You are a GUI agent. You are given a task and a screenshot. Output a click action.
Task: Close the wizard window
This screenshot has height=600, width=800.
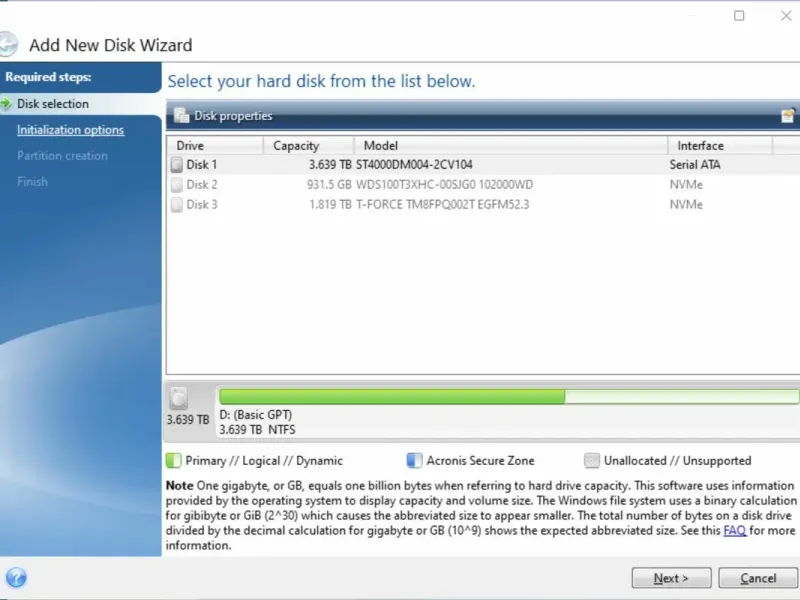click(x=786, y=16)
